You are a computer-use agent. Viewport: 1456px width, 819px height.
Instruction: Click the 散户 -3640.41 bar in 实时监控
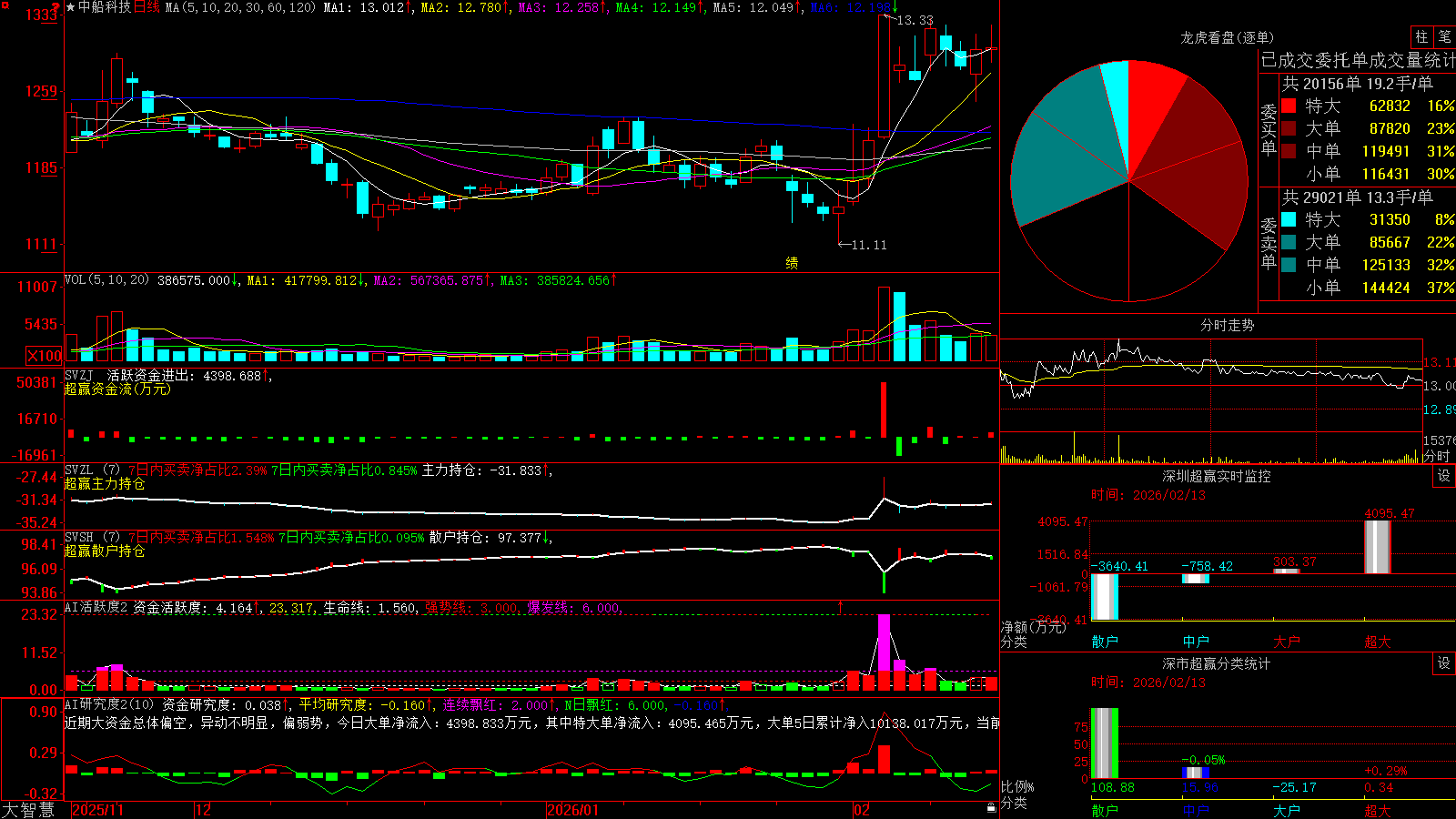tap(1105, 597)
